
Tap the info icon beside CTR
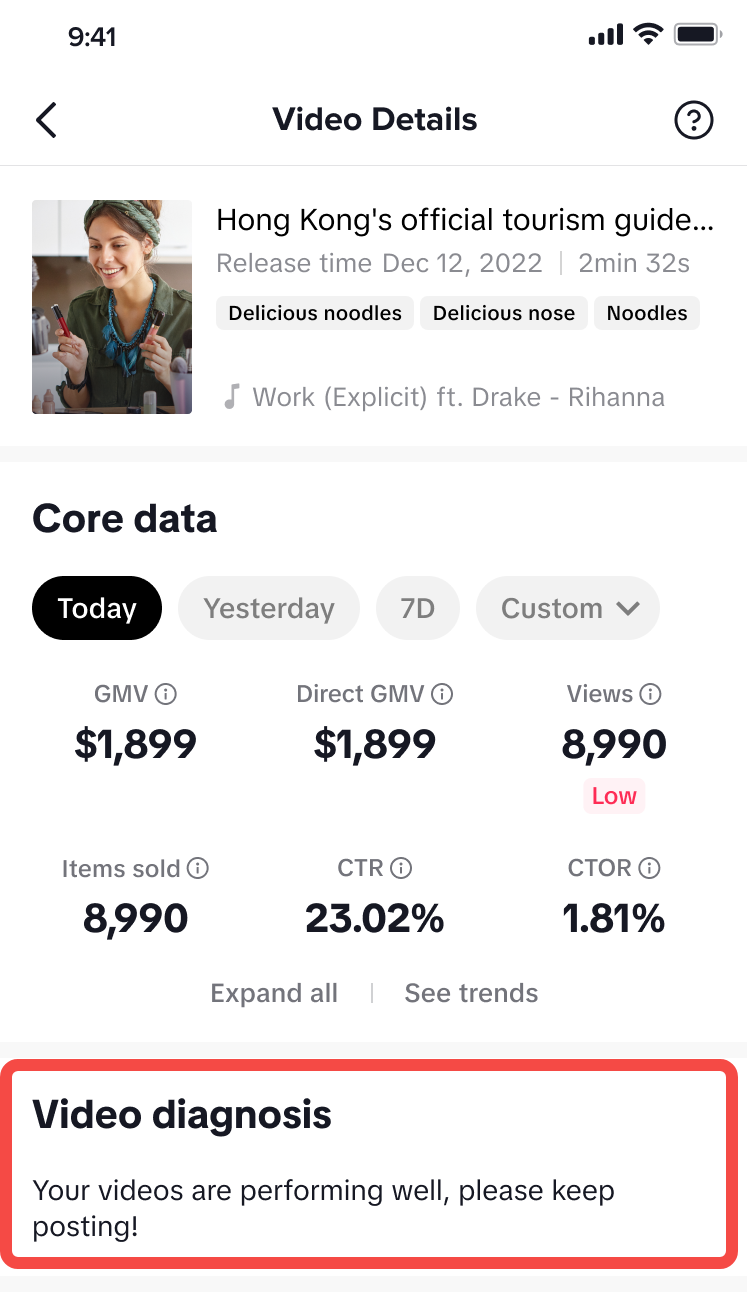coord(401,869)
